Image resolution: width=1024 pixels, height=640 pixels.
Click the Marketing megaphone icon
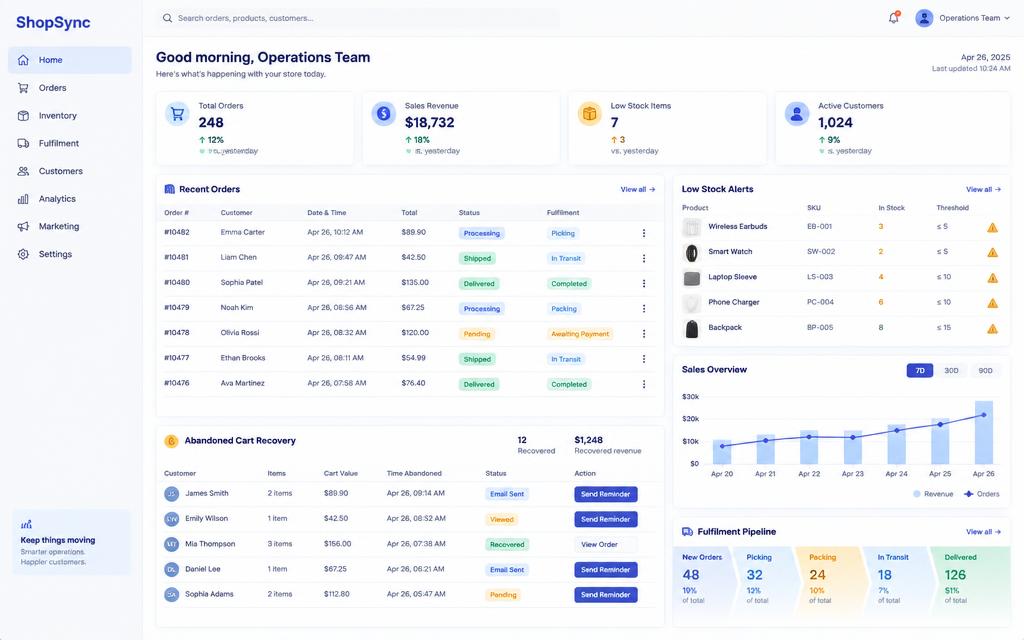coord(24,227)
